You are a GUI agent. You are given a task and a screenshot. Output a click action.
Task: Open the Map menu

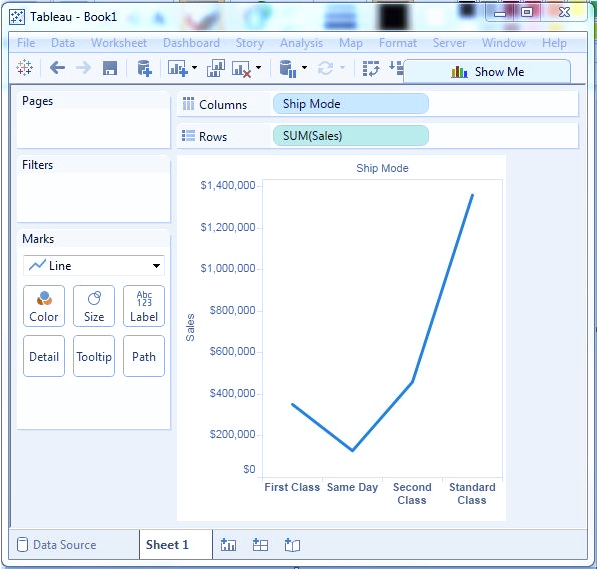[351, 43]
